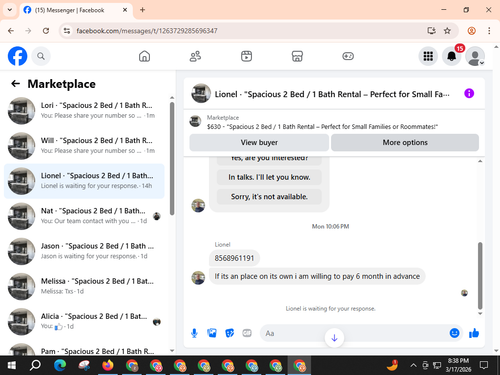
Task: Open the notifications bell with 15 badge
Action: tap(452, 56)
